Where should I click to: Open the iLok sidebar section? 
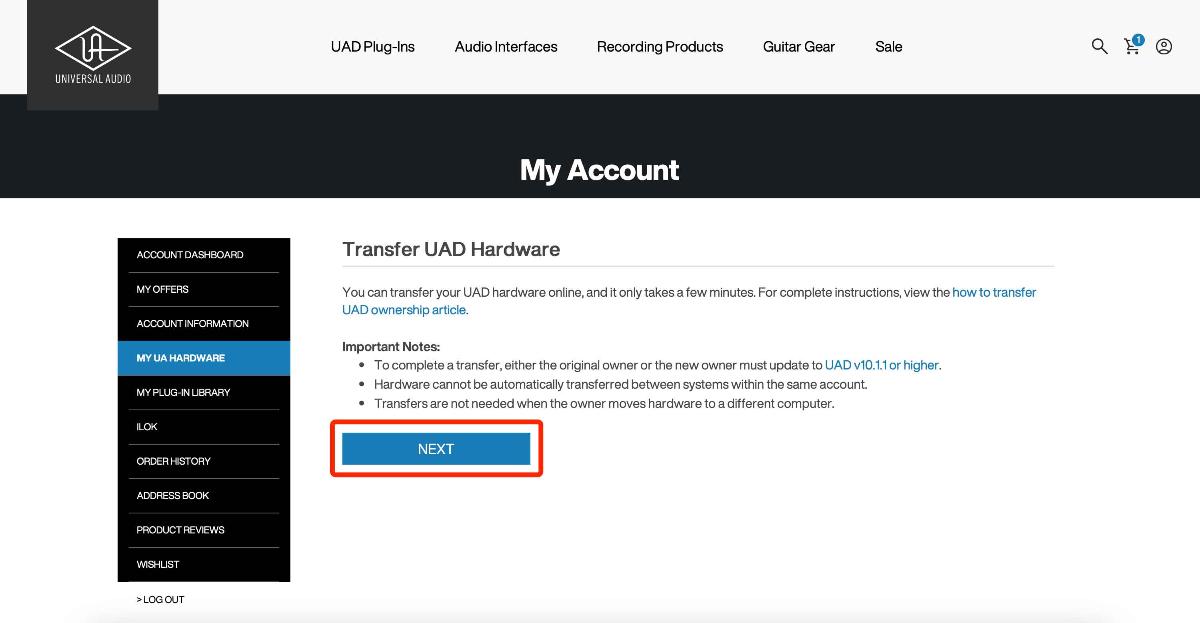(147, 427)
